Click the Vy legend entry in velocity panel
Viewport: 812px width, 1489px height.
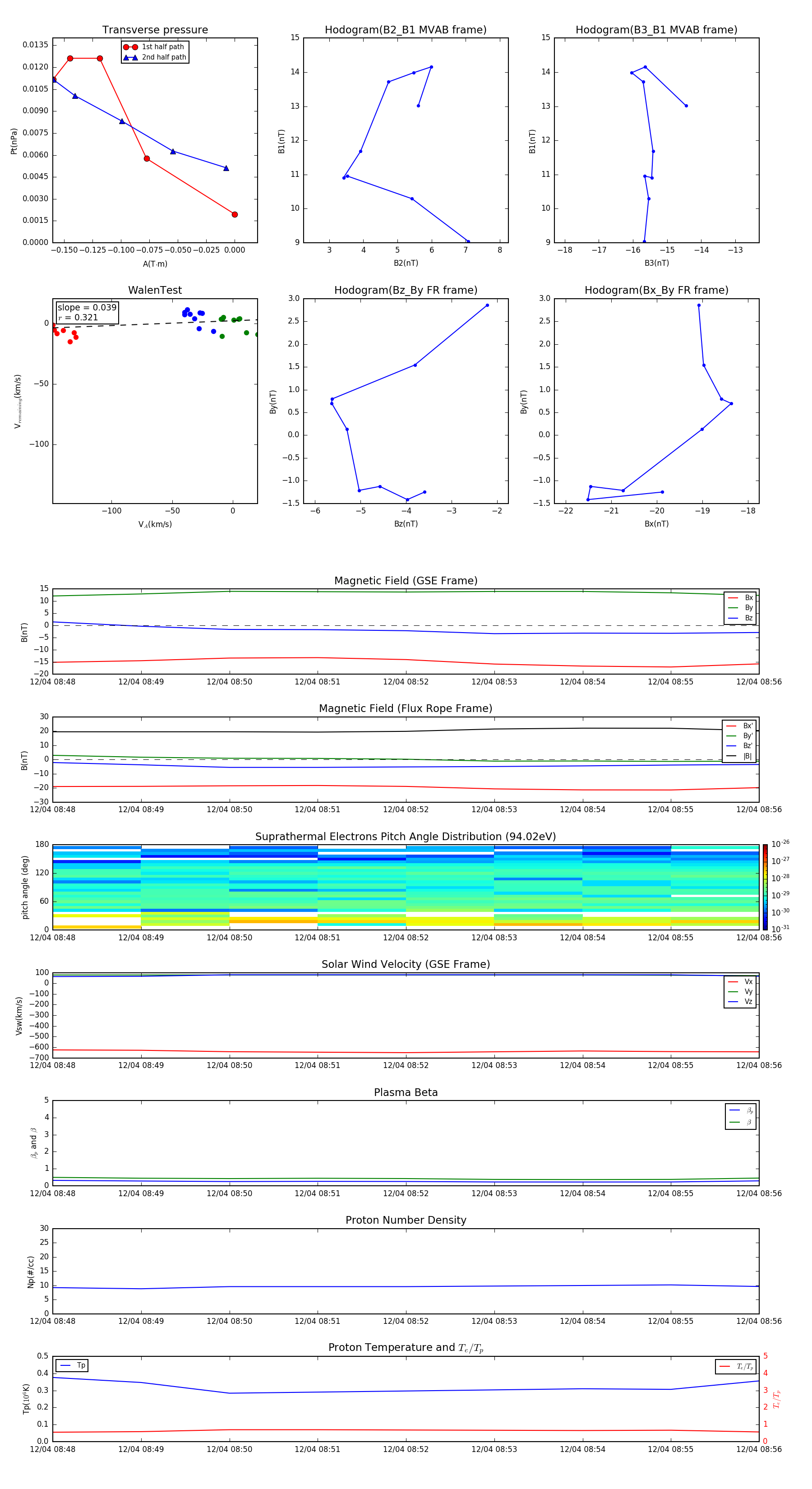pyautogui.click(x=740, y=992)
